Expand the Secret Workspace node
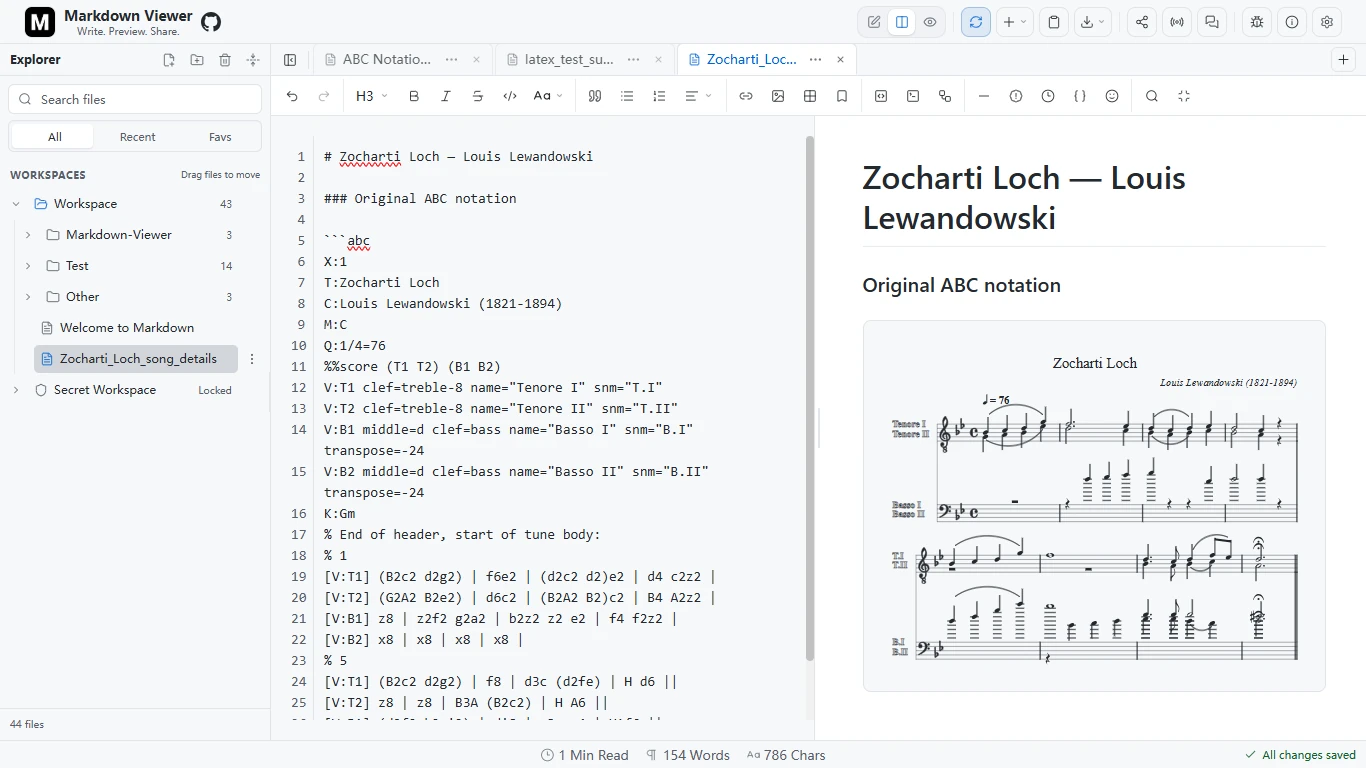The image size is (1366, 768). [x=16, y=390]
